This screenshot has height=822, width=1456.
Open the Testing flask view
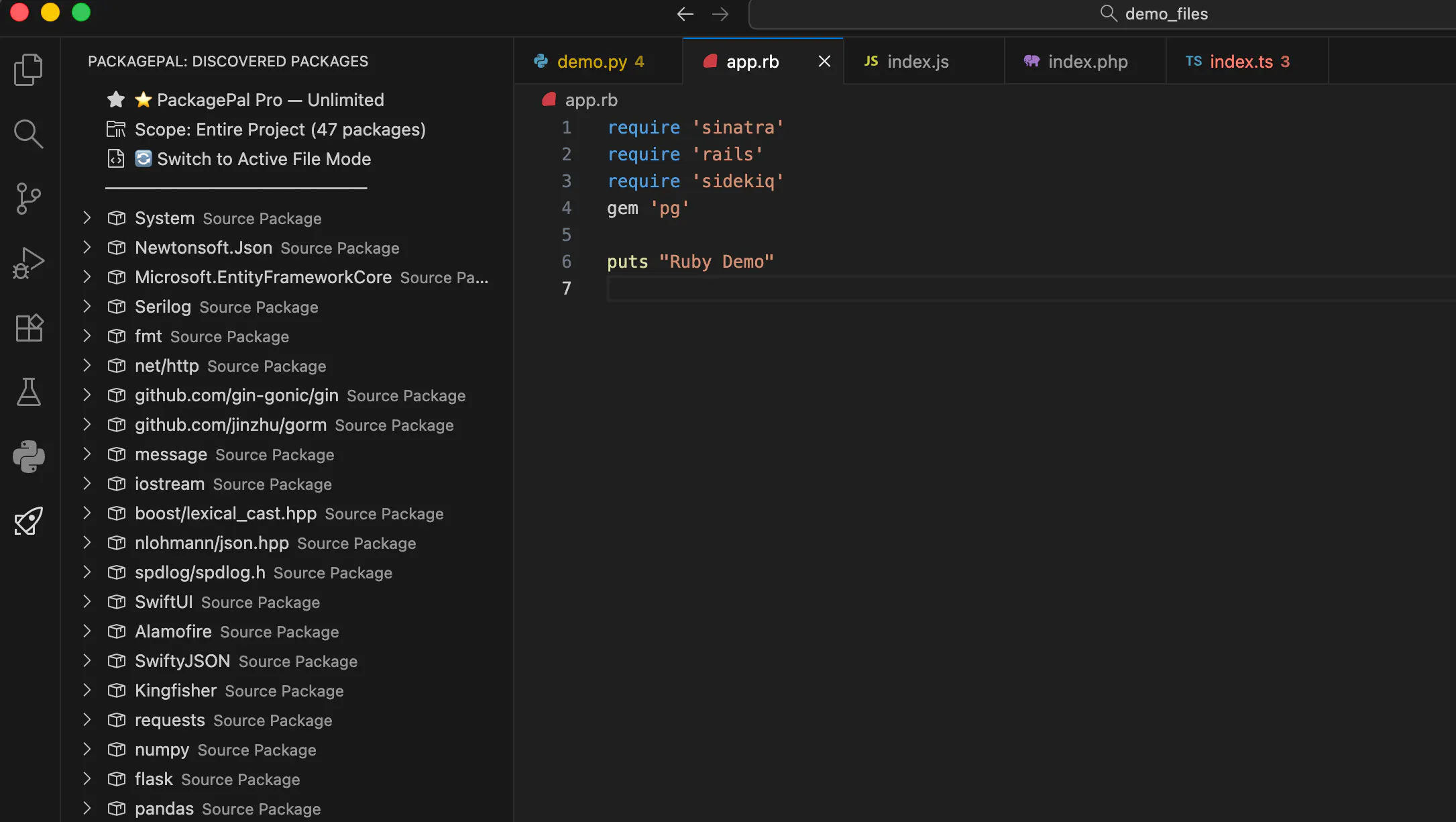click(x=28, y=392)
